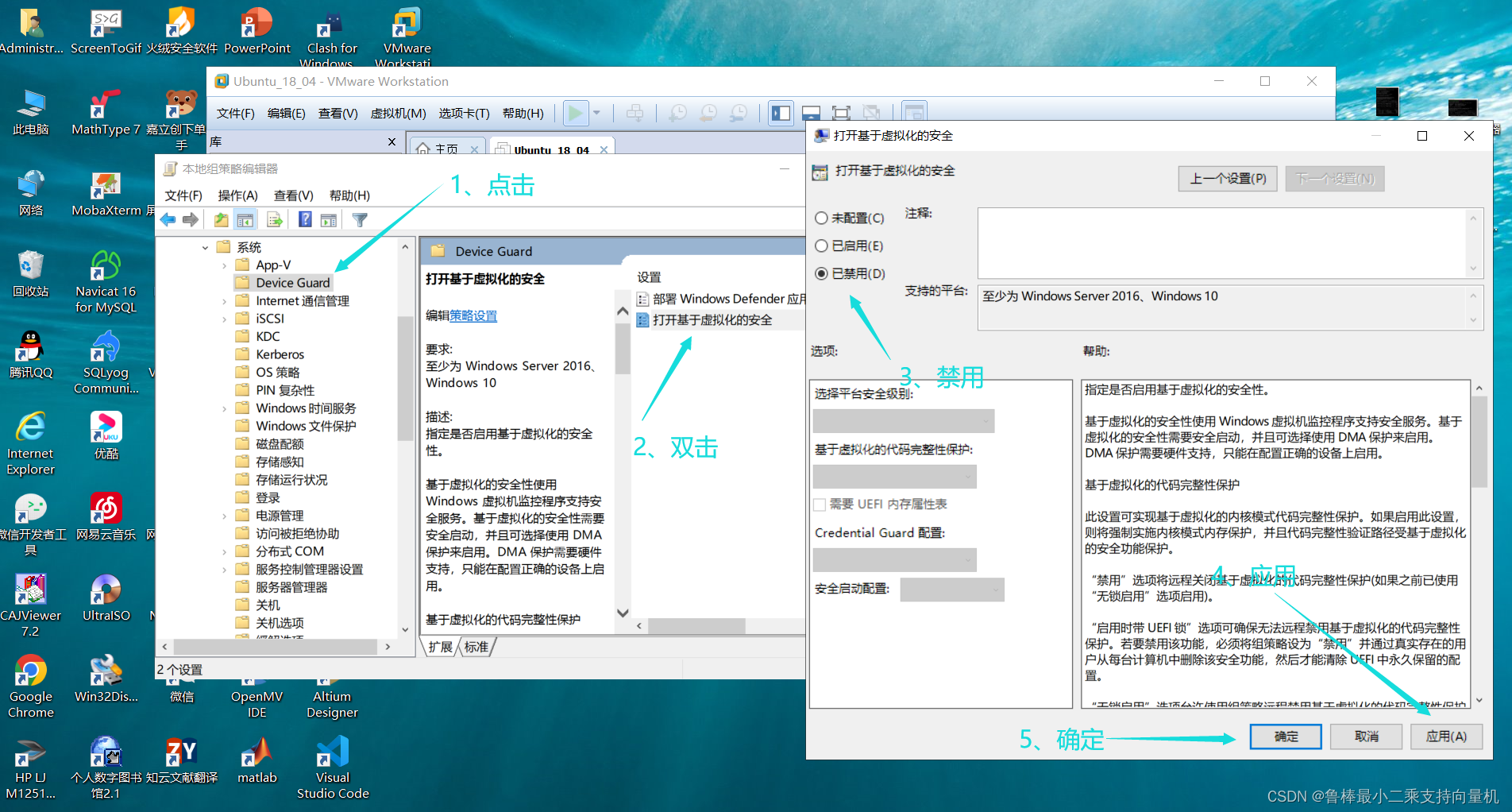
Task: Click the take snapshot clock icon in VMware
Action: (x=677, y=113)
